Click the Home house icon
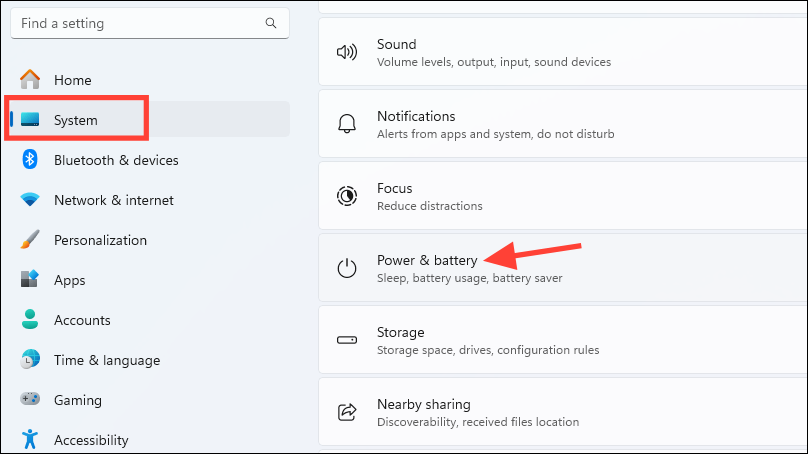 pos(30,80)
